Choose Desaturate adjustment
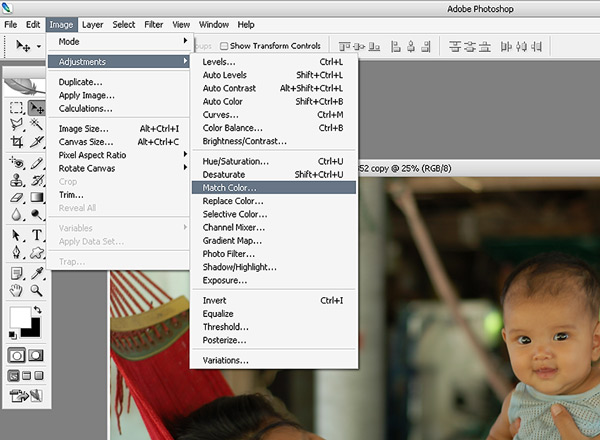 [x=274, y=174]
